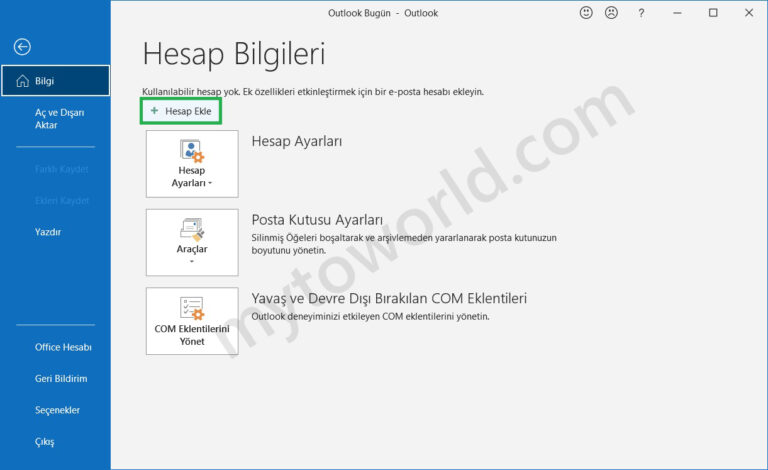Select Yazdır in the sidebar
The height and width of the screenshot is (470, 768).
point(48,232)
